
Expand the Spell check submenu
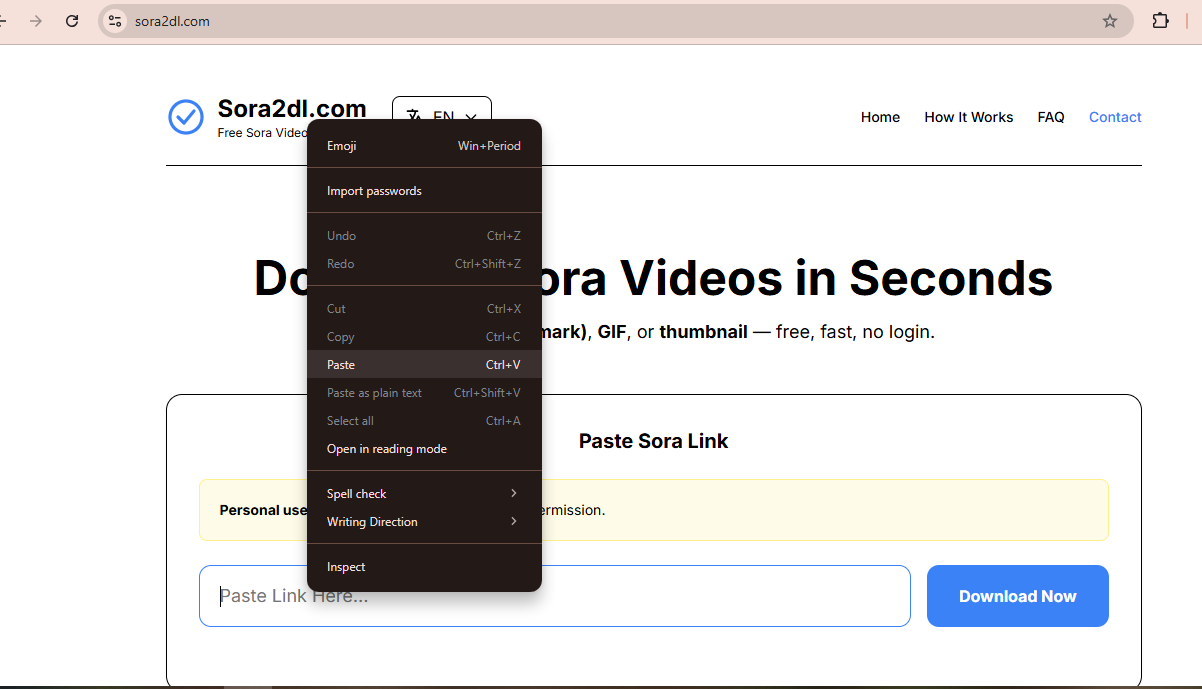pos(356,493)
